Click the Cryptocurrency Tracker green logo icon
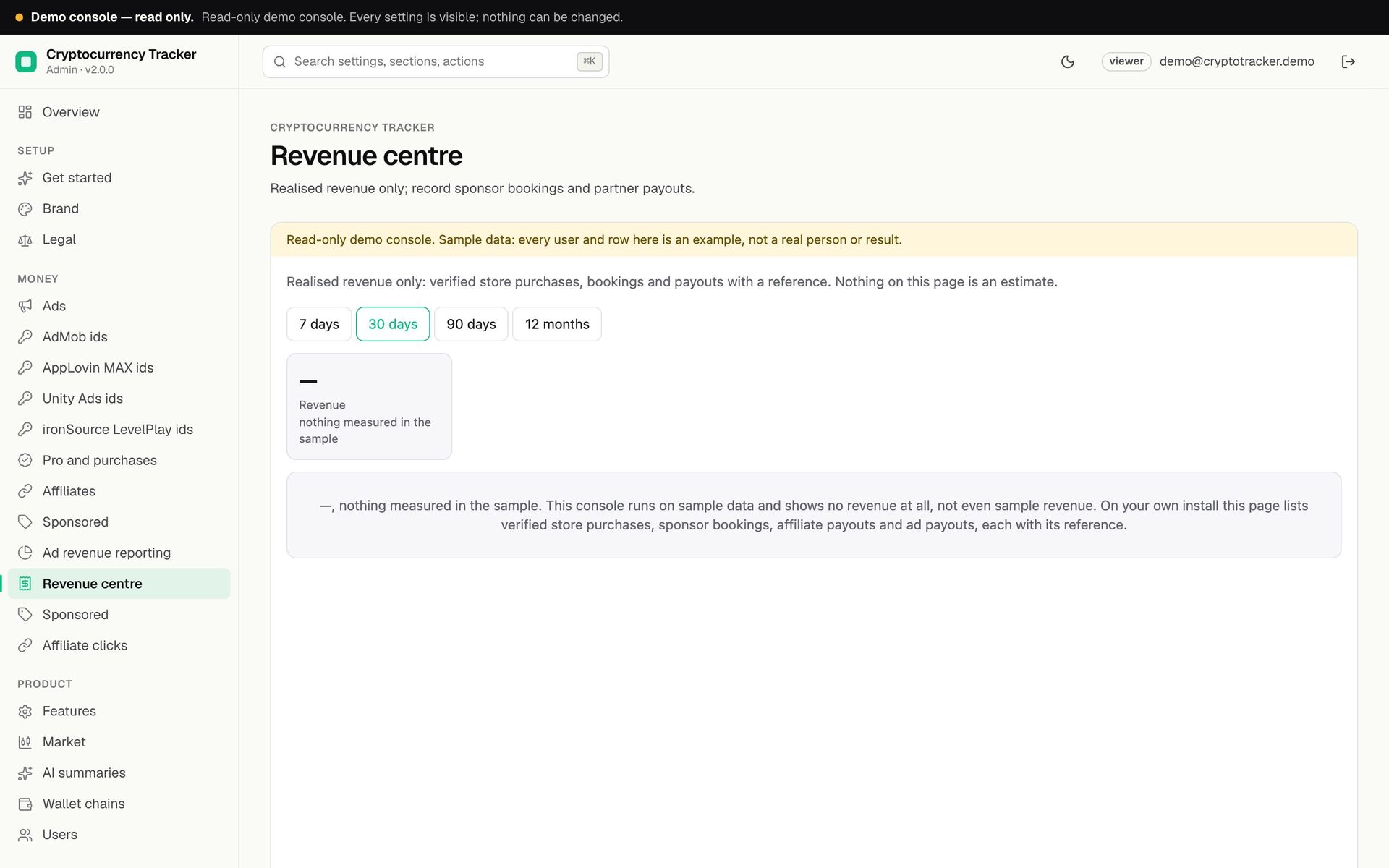Image resolution: width=1389 pixels, height=868 pixels. tap(26, 61)
